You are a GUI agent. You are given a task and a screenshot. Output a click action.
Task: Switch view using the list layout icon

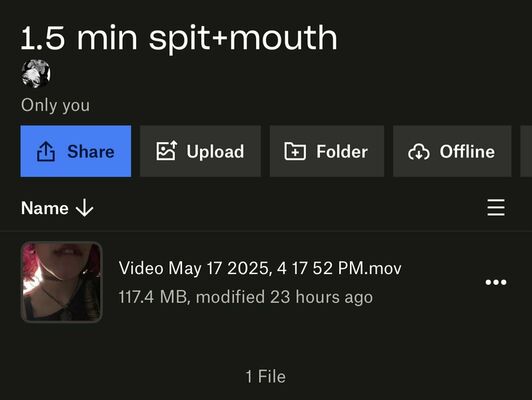click(x=496, y=208)
